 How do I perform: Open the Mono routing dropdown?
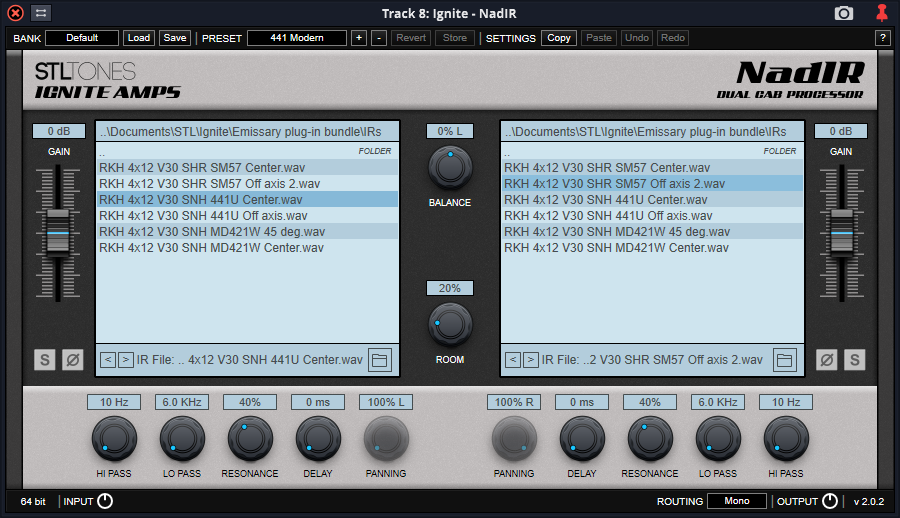[737, 501]
